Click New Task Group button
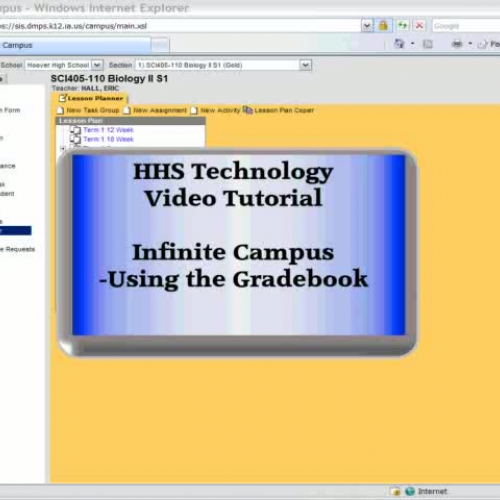Screen dimensions: 500x500 (x=88, y=110)
